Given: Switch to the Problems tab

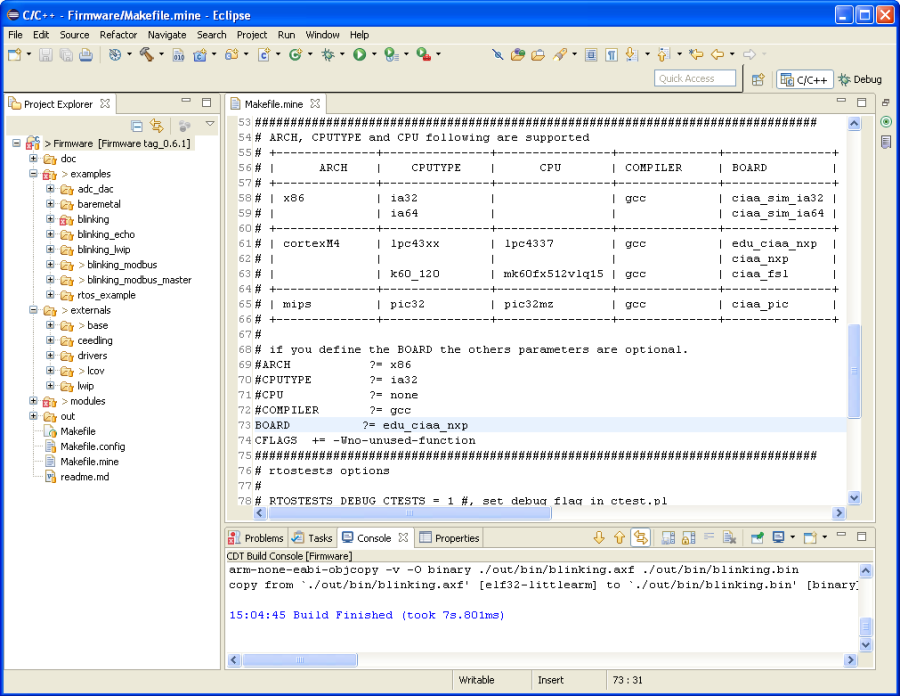Looking at the screenshot, I should pos(257,538).
